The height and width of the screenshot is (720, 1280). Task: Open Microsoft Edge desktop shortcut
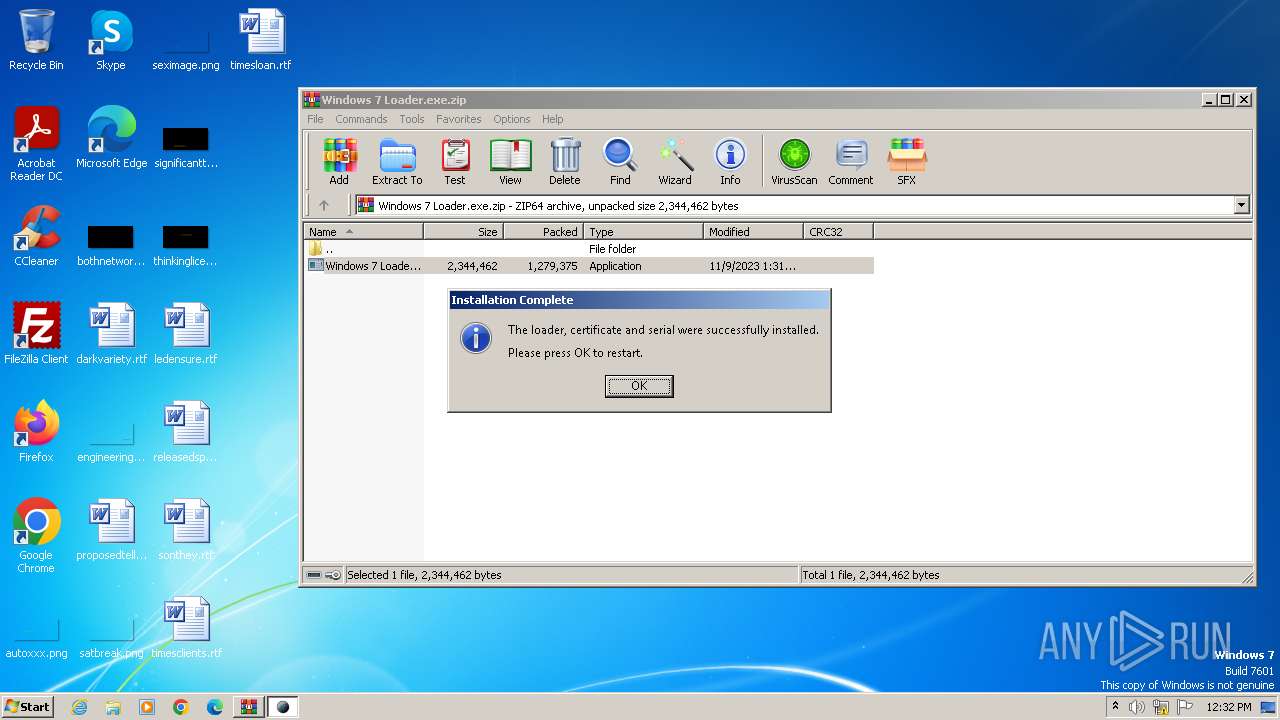coord(111,138)
